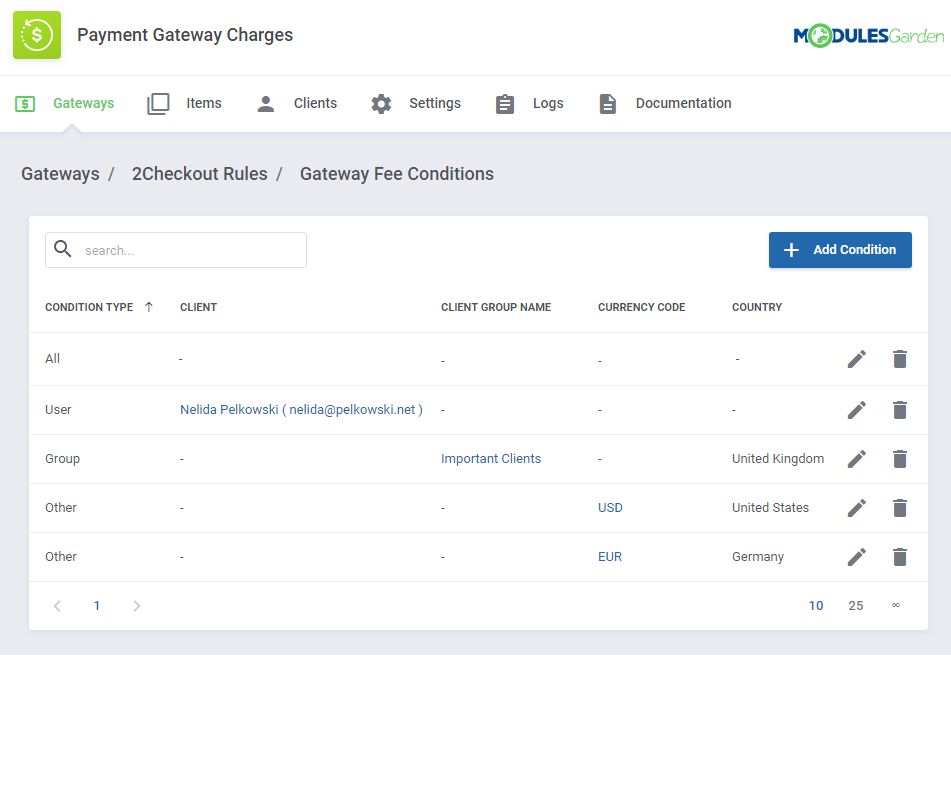Viewport: 951px width, 786px height.
Task: Open the Logs tab
Action: (529, 104)
